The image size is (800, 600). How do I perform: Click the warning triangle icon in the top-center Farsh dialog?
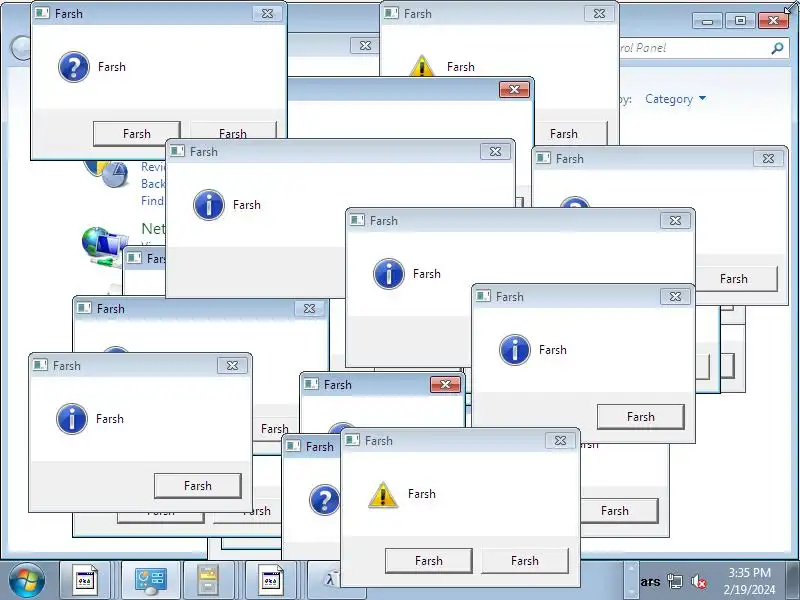click(x=422, y=66)
